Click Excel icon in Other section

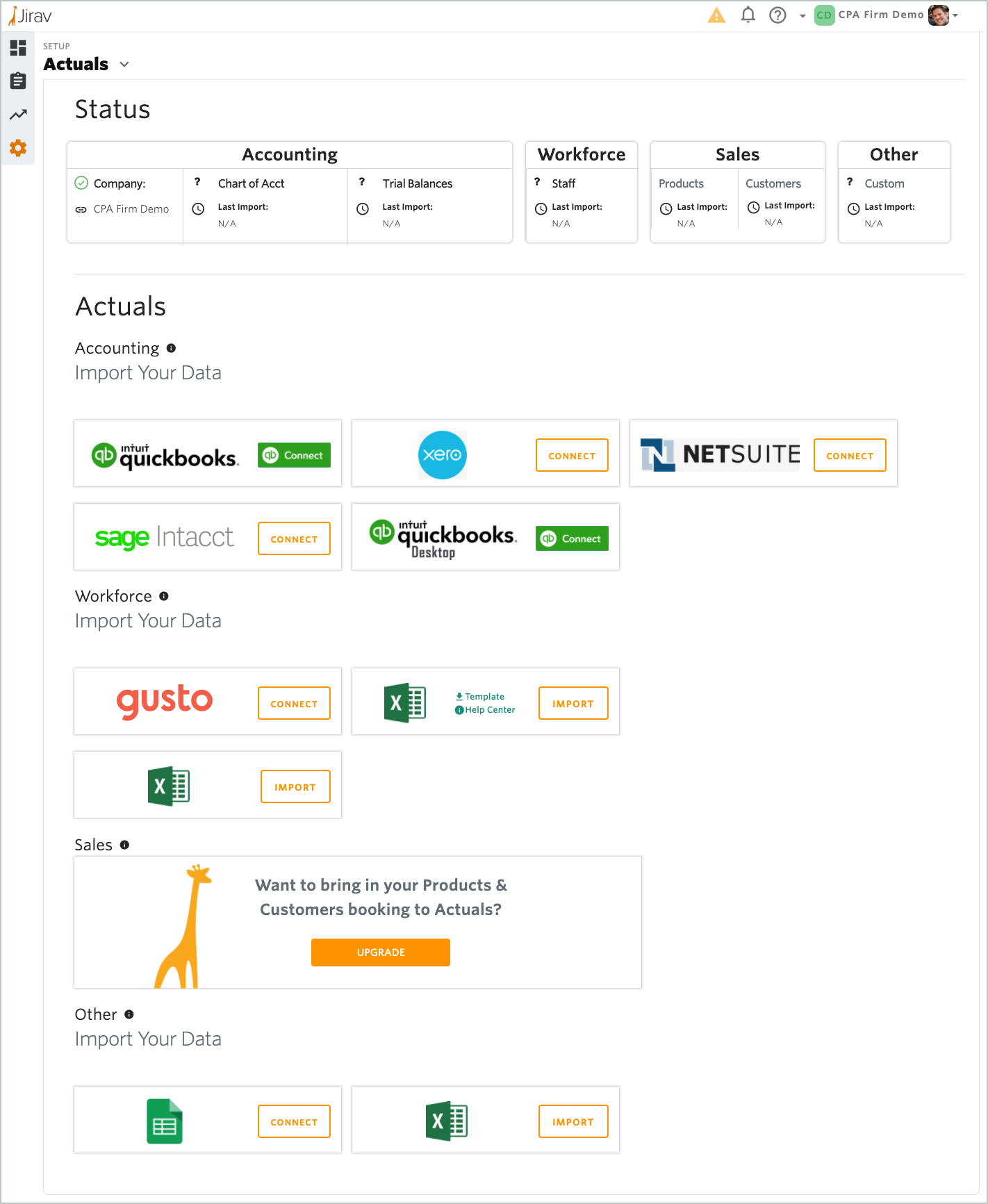447,1121
